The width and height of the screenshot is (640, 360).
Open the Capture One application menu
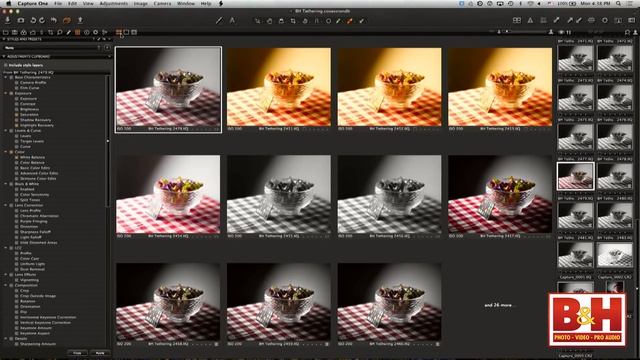pyautogui.click(x=32, y=3)
